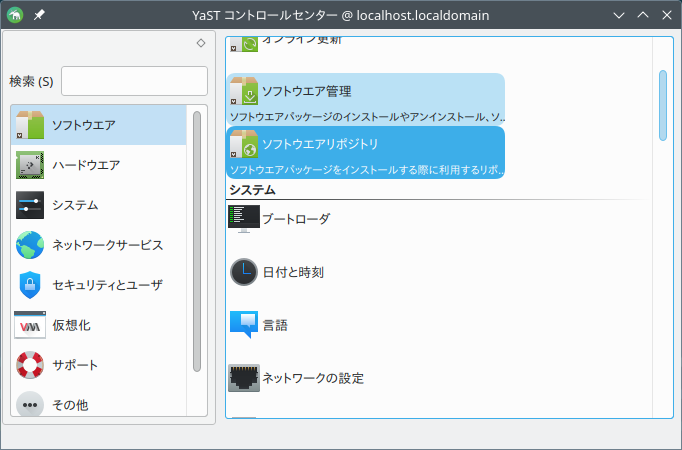Launch the オンライン更新 update icon
This screenshot has width=682, height=450.
click(244, 44)
